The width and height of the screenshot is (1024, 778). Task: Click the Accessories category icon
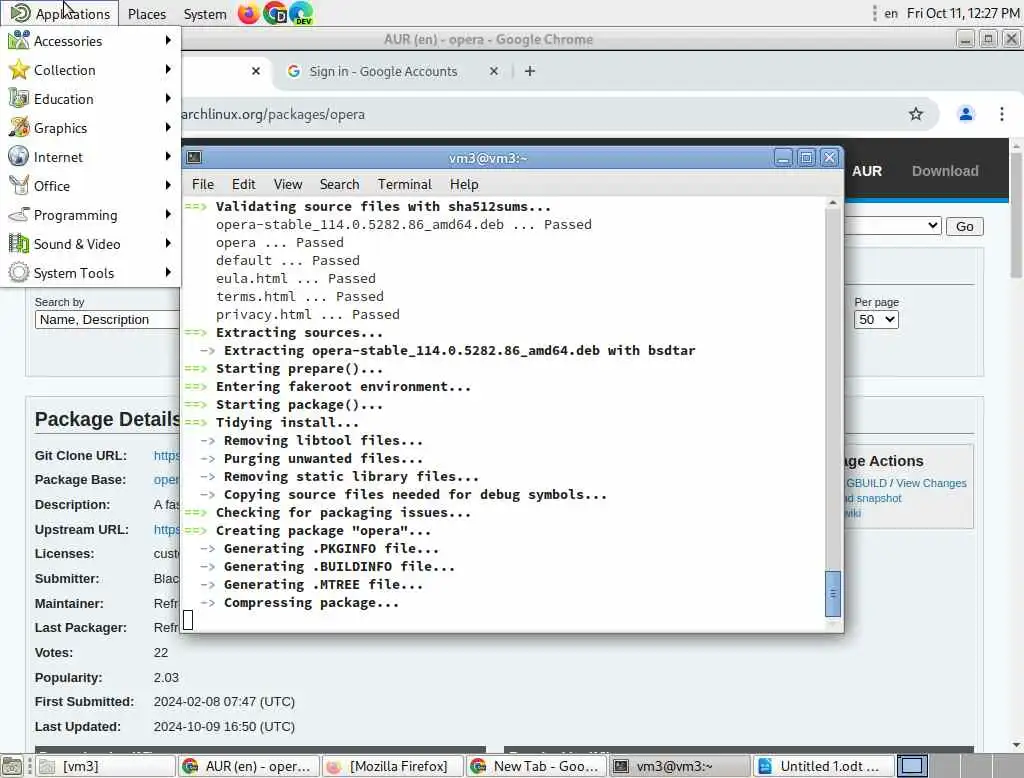tap(18, 41)
